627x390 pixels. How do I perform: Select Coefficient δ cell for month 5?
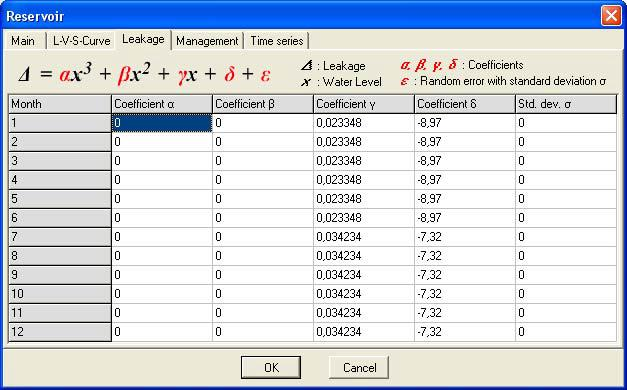(465, 199)
